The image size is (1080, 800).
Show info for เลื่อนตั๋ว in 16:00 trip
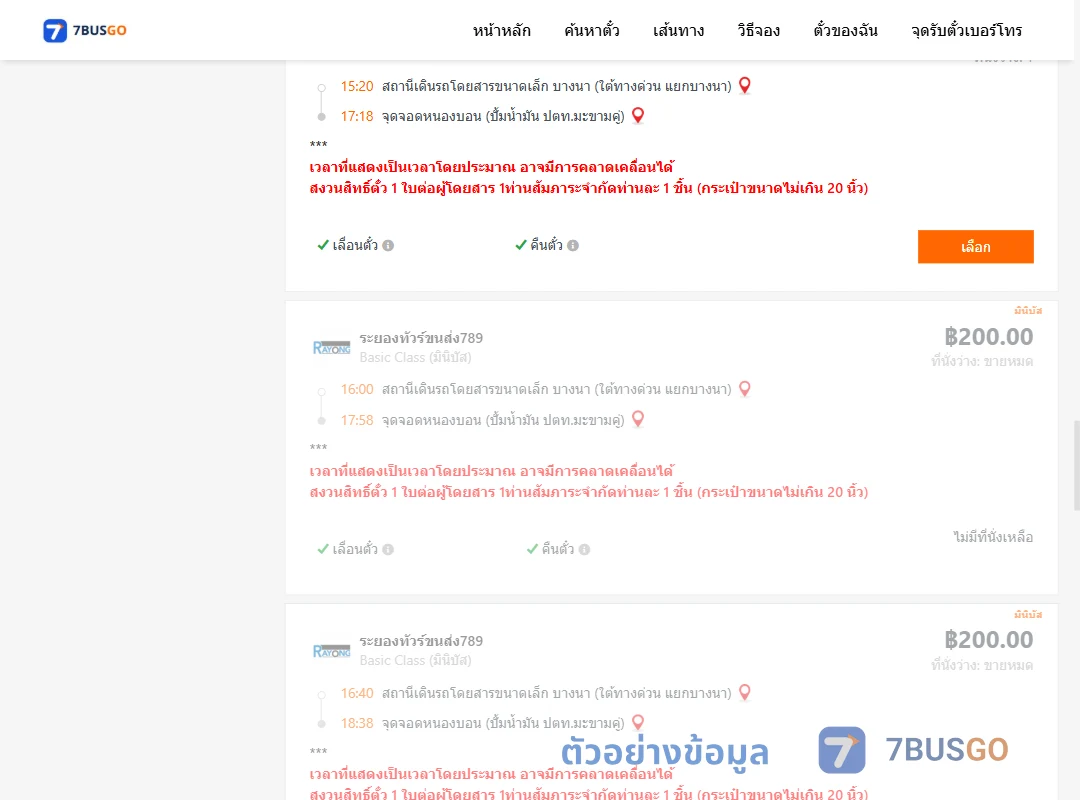point(388,549)
